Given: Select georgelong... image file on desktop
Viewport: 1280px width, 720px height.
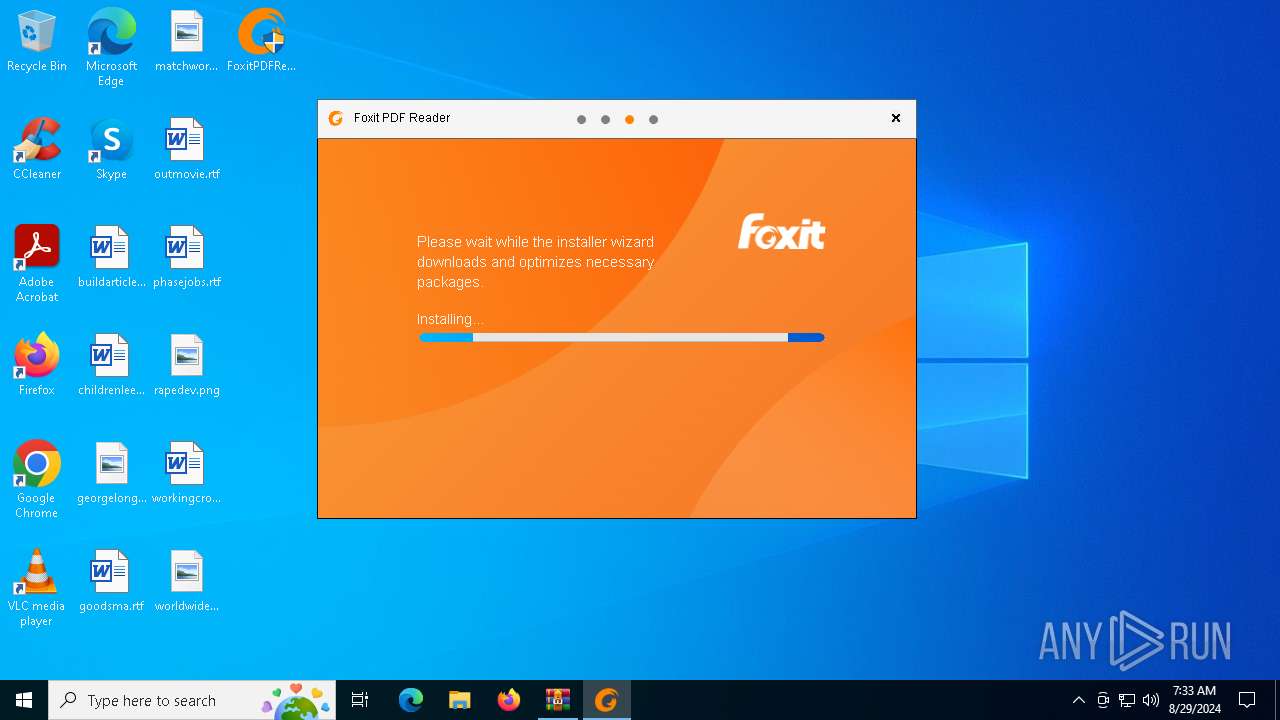Looking at the screenshot, I should click(111, 474).
